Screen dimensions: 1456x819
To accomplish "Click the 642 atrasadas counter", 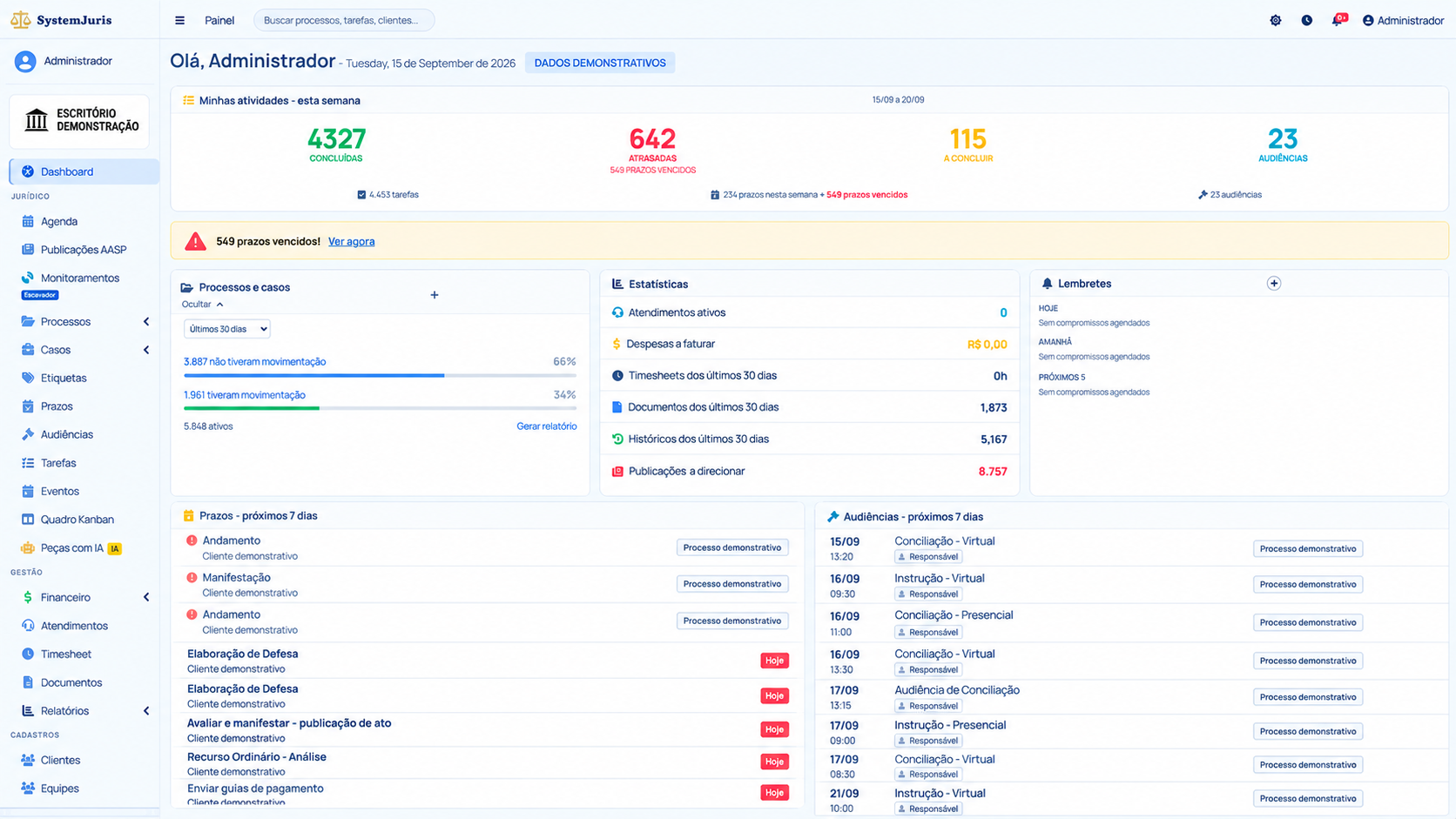I will (x=652, y=139).
